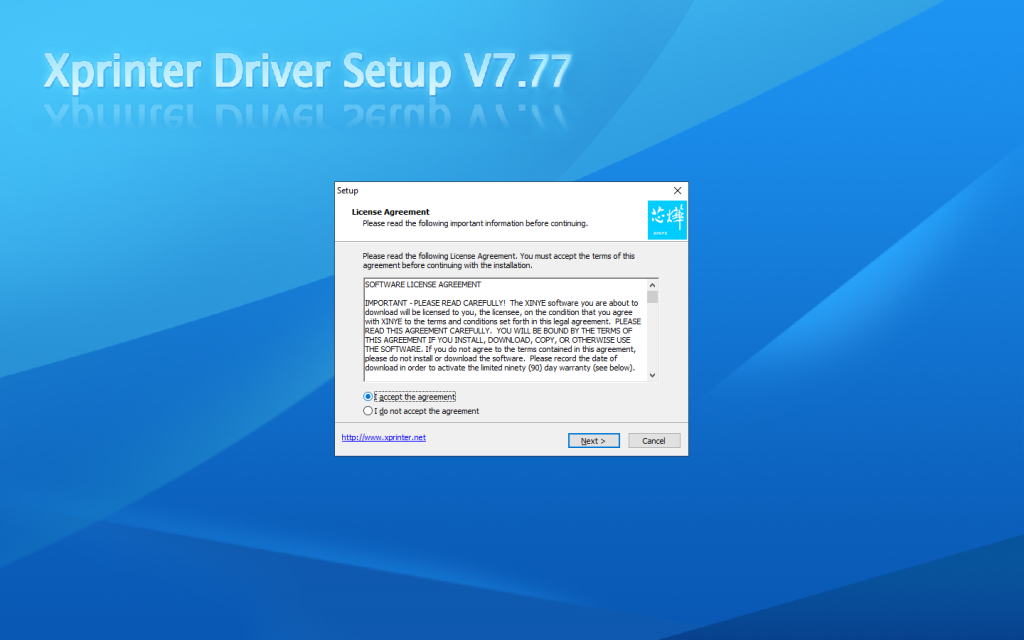Click the license scrollbar up arrow
The height and width of the screenshot is (640, 1024).
[x=653, y=284]
